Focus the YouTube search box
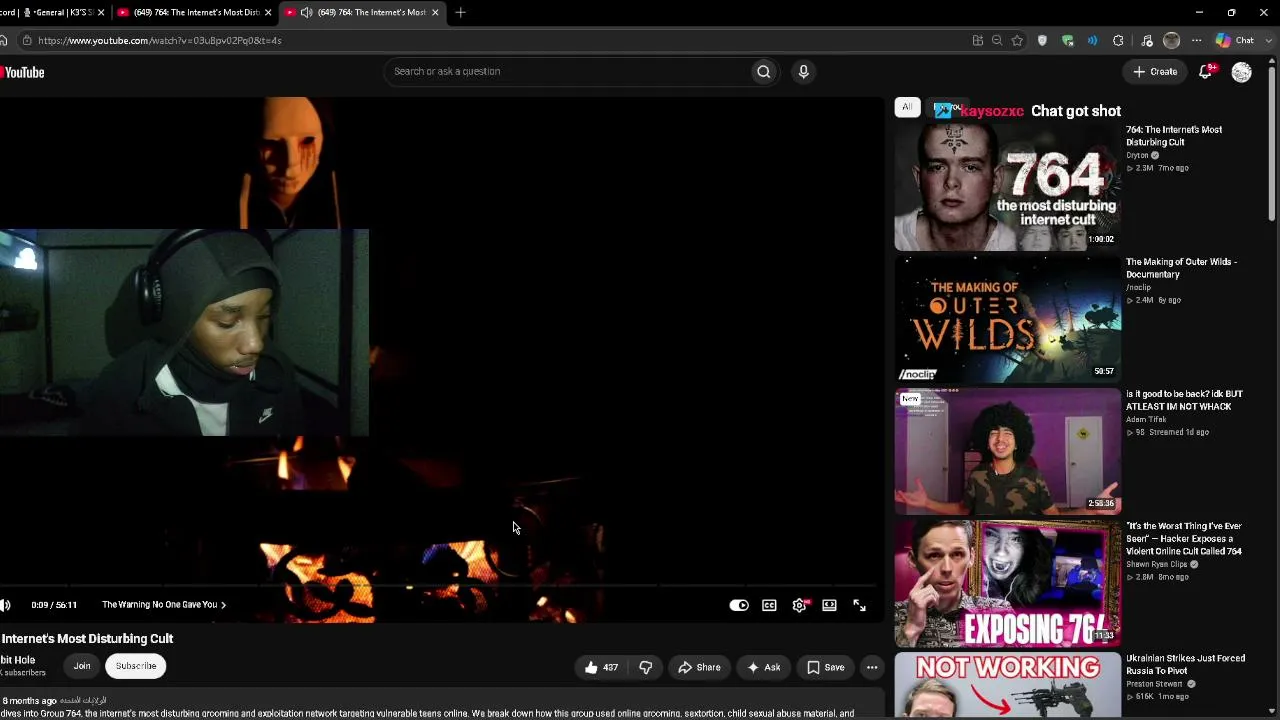This screenshot has width=1280, height=720. 567,72
